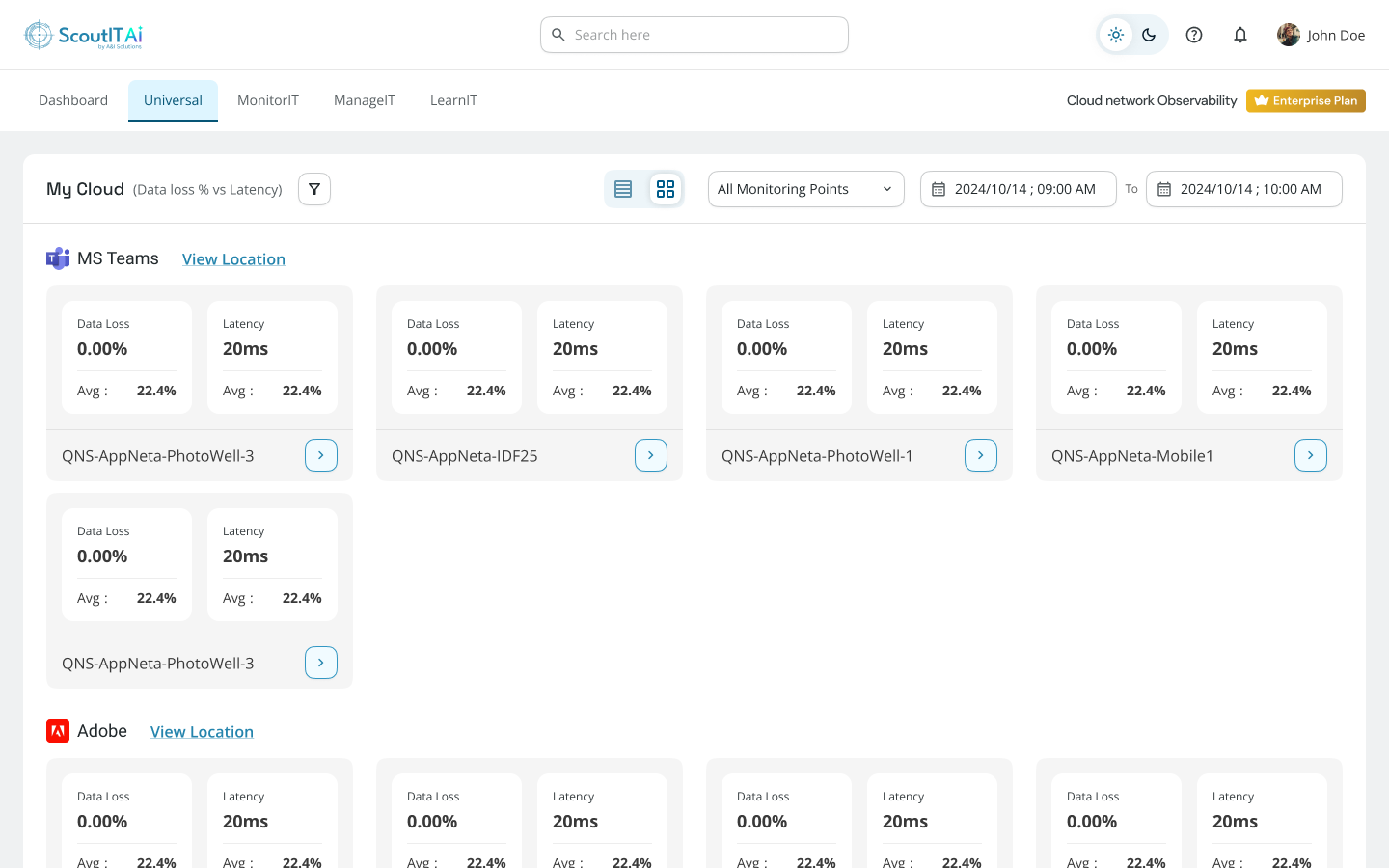
Task: Switch to list view layout
Action: click(x=623, y=189)
